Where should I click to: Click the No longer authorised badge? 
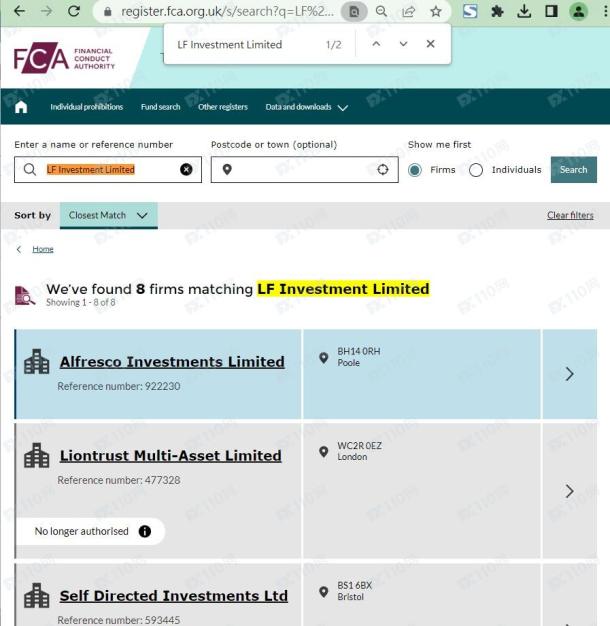click(91, 531)
